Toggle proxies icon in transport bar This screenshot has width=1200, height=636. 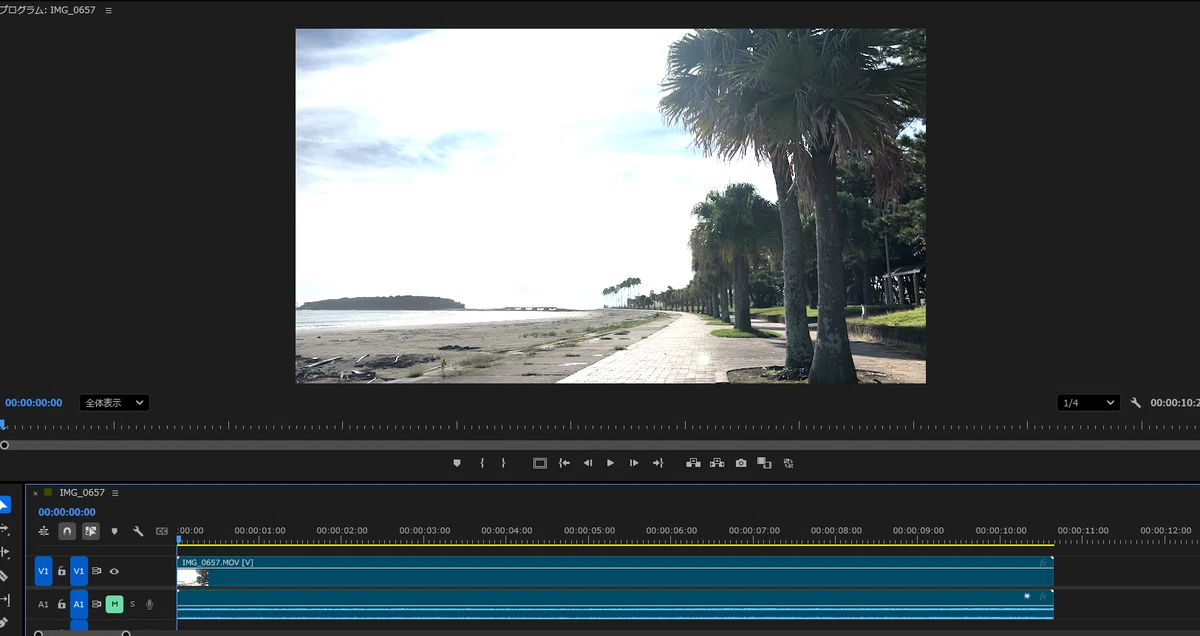click(788, 463)
